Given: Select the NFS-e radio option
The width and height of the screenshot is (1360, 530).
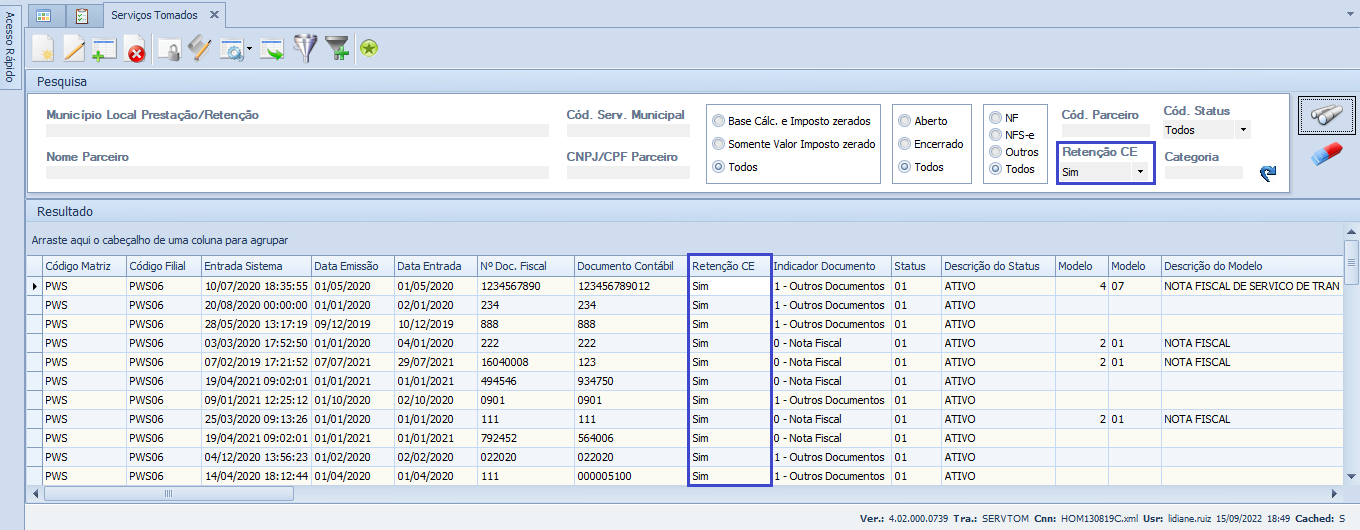Looking at the screenshot, I should coord(995,135).
